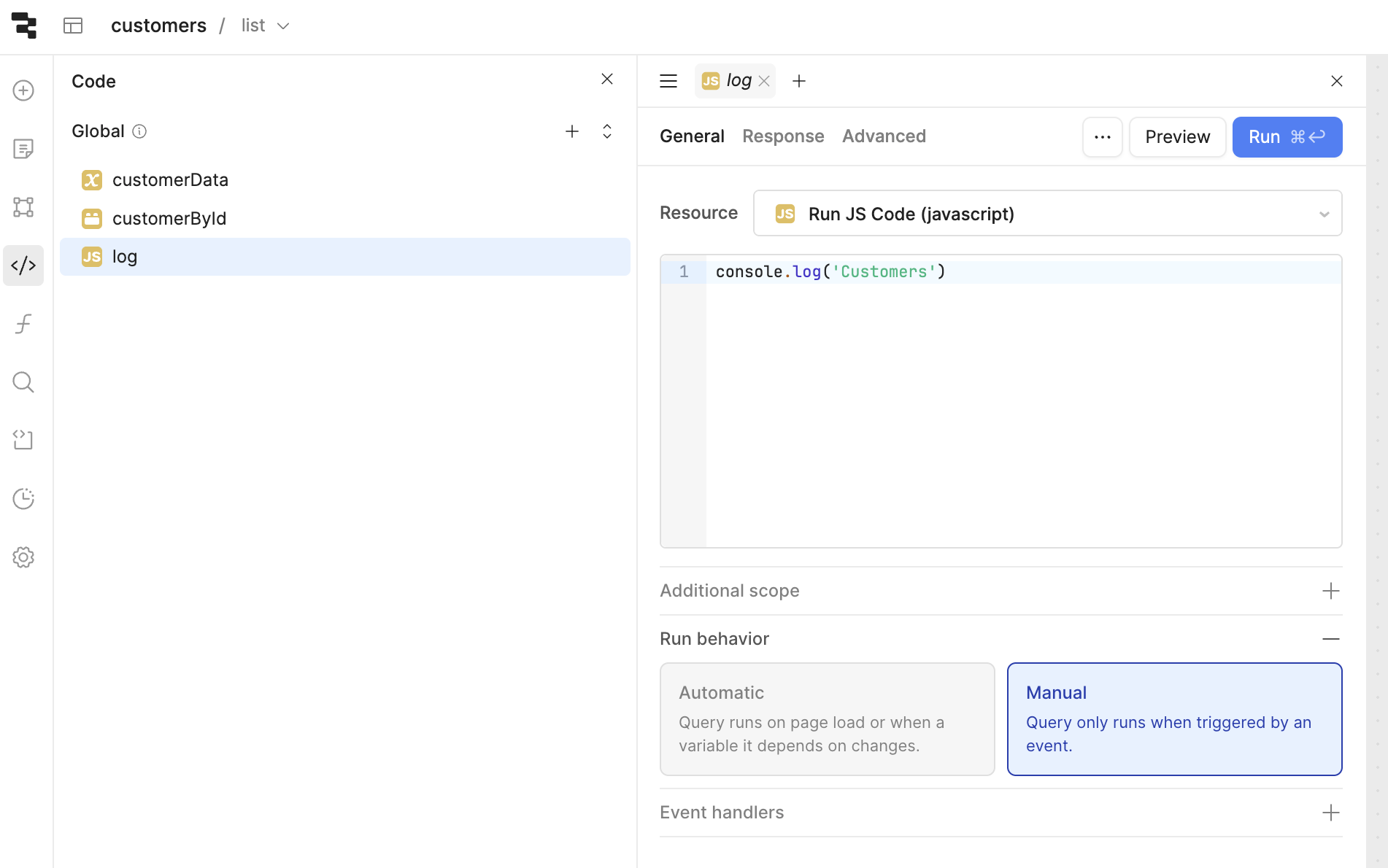
Task: Open the Component tree icon in sidebar
Action: (23, 207)
